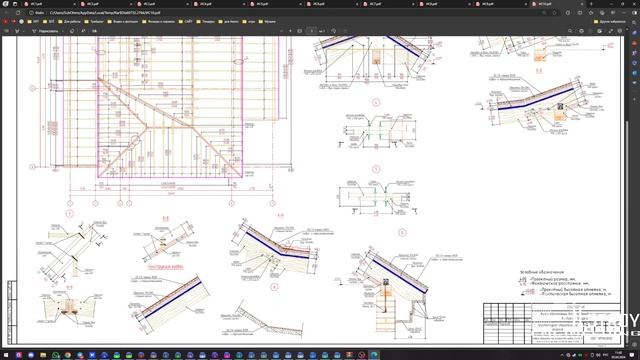Activate the Нарисовать draw tool
Screen dimensions: 640x360
[45, 31]
